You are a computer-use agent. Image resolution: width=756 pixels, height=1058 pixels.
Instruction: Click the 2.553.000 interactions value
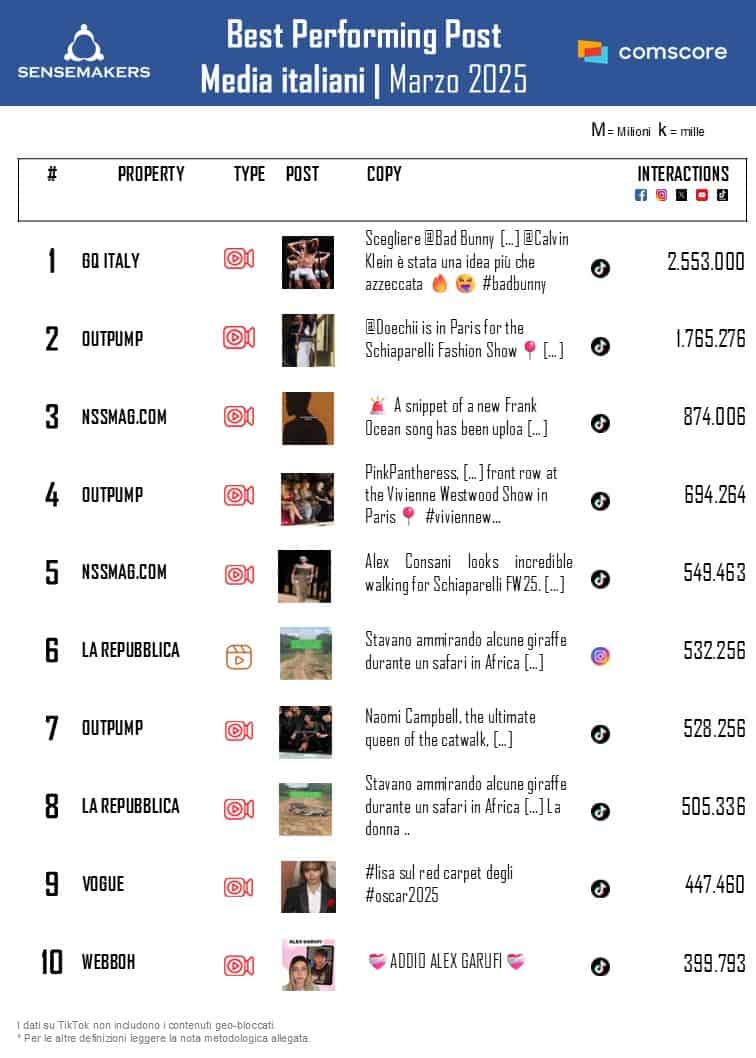(705, 261)
